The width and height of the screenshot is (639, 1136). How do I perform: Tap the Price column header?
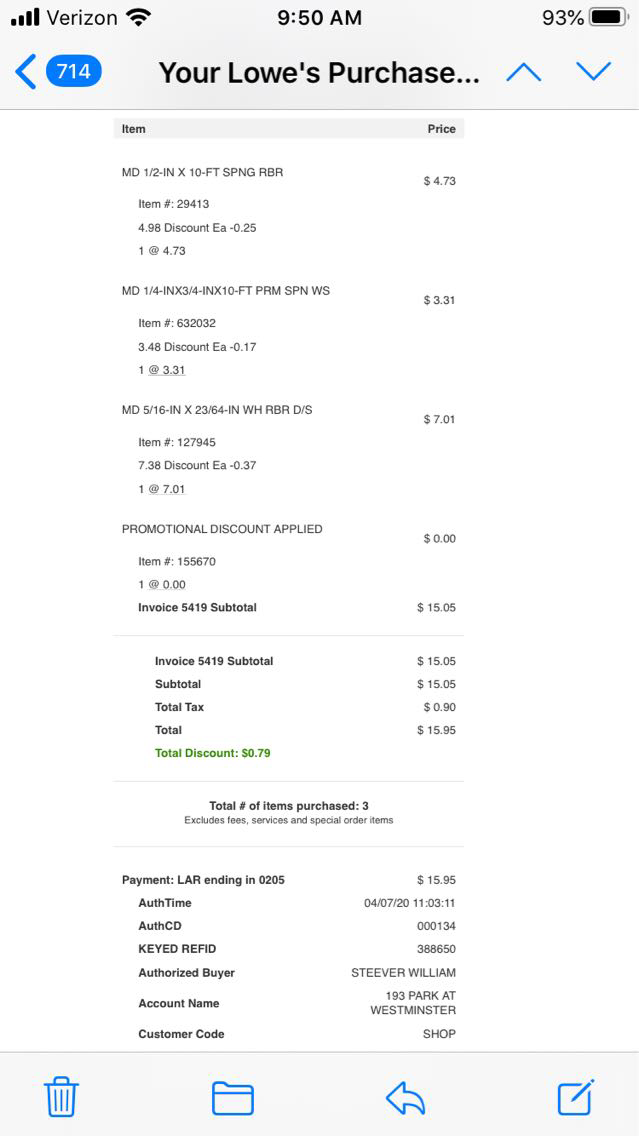coord(441,129)
